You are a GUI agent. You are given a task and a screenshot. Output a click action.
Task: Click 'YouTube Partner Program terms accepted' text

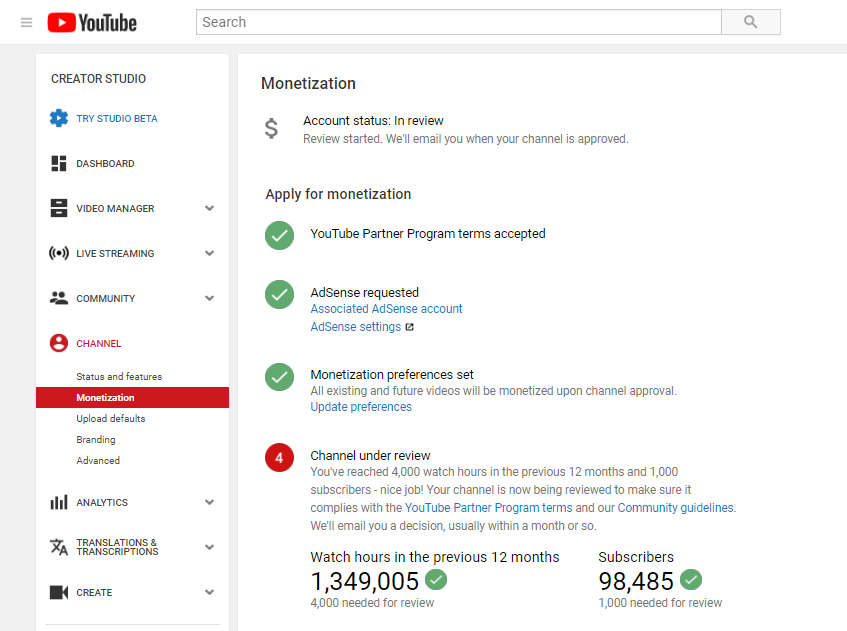[428, 233]
